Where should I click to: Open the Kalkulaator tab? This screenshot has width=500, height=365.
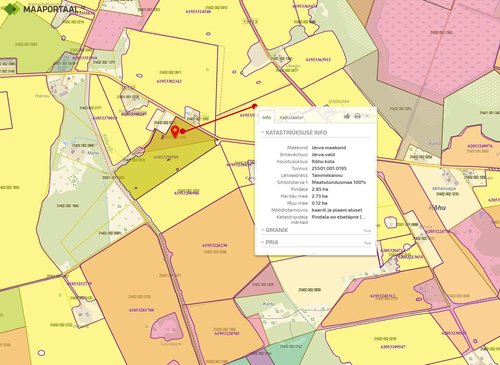pos(291,117)
